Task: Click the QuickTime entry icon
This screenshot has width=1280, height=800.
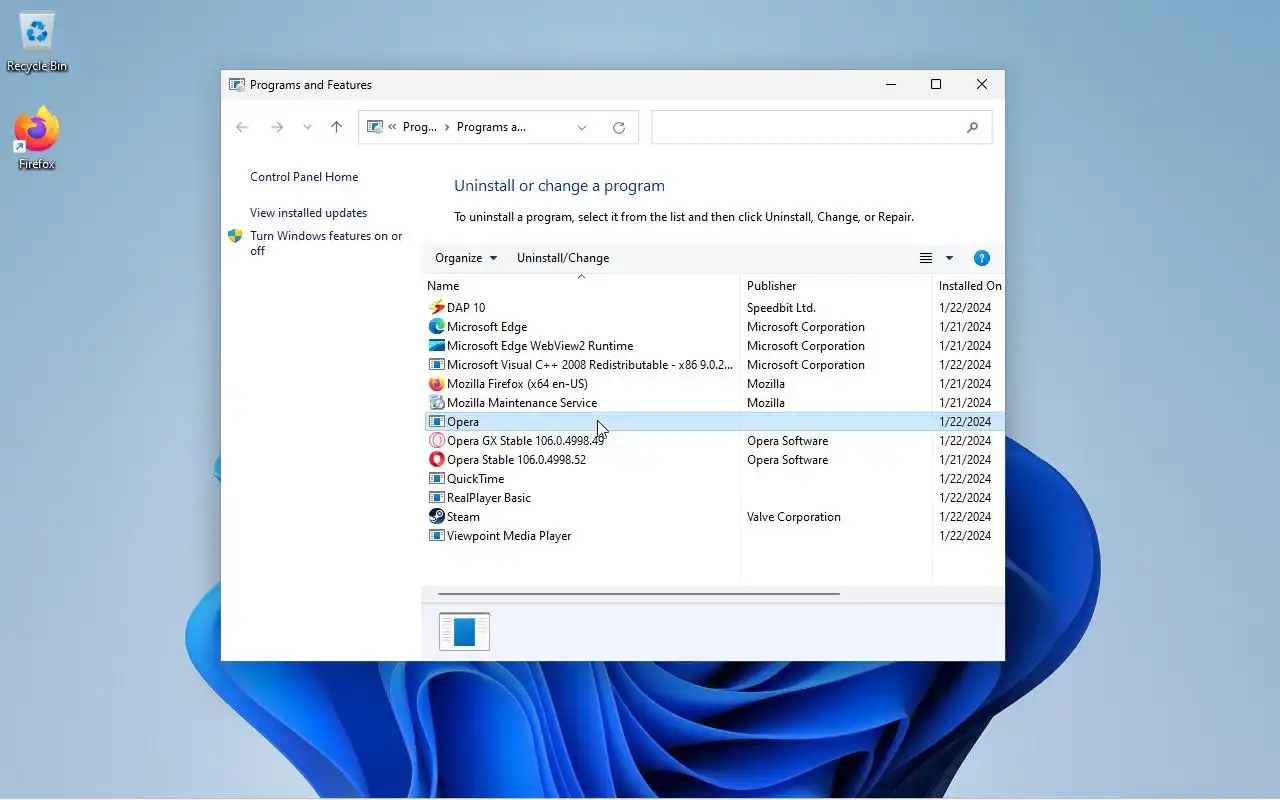Action: pos(436,479)
